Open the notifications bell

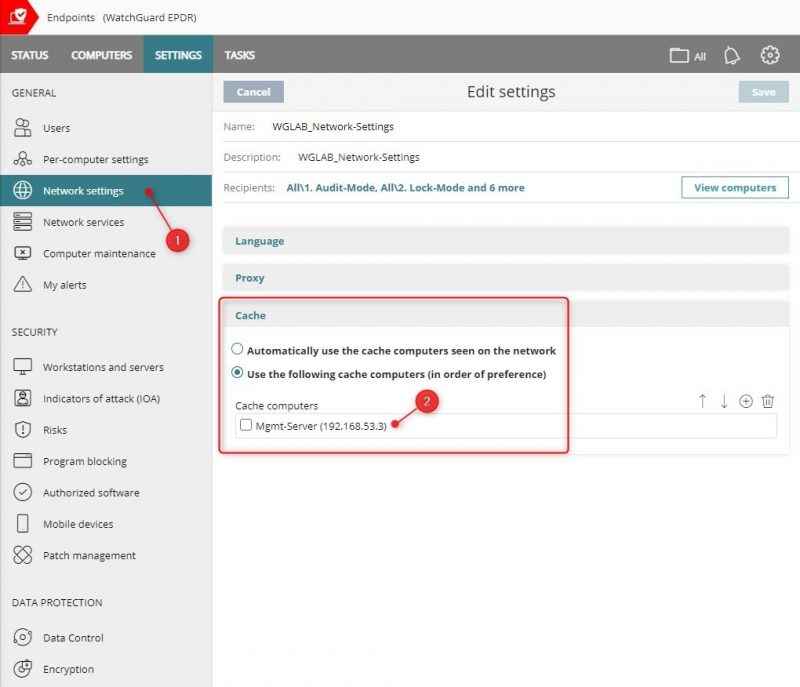(731, 56)
